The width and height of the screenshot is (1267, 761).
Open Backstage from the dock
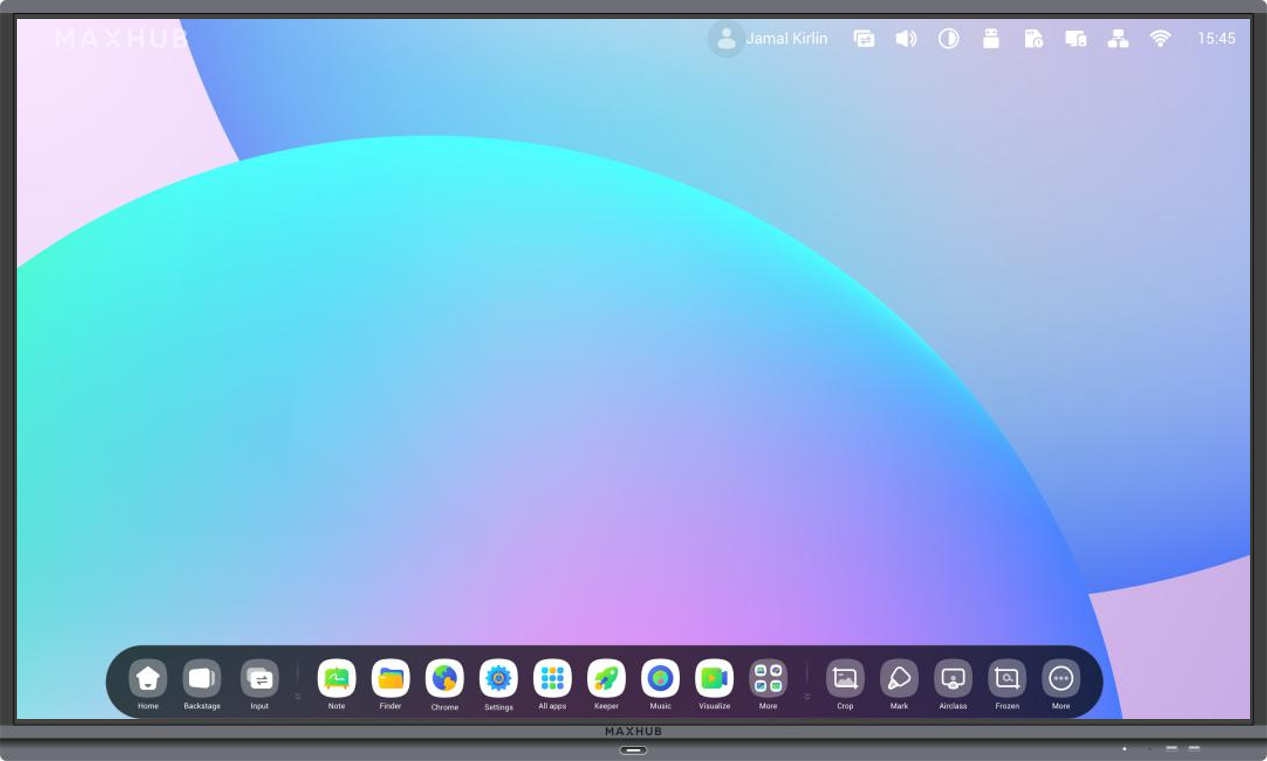202,678
